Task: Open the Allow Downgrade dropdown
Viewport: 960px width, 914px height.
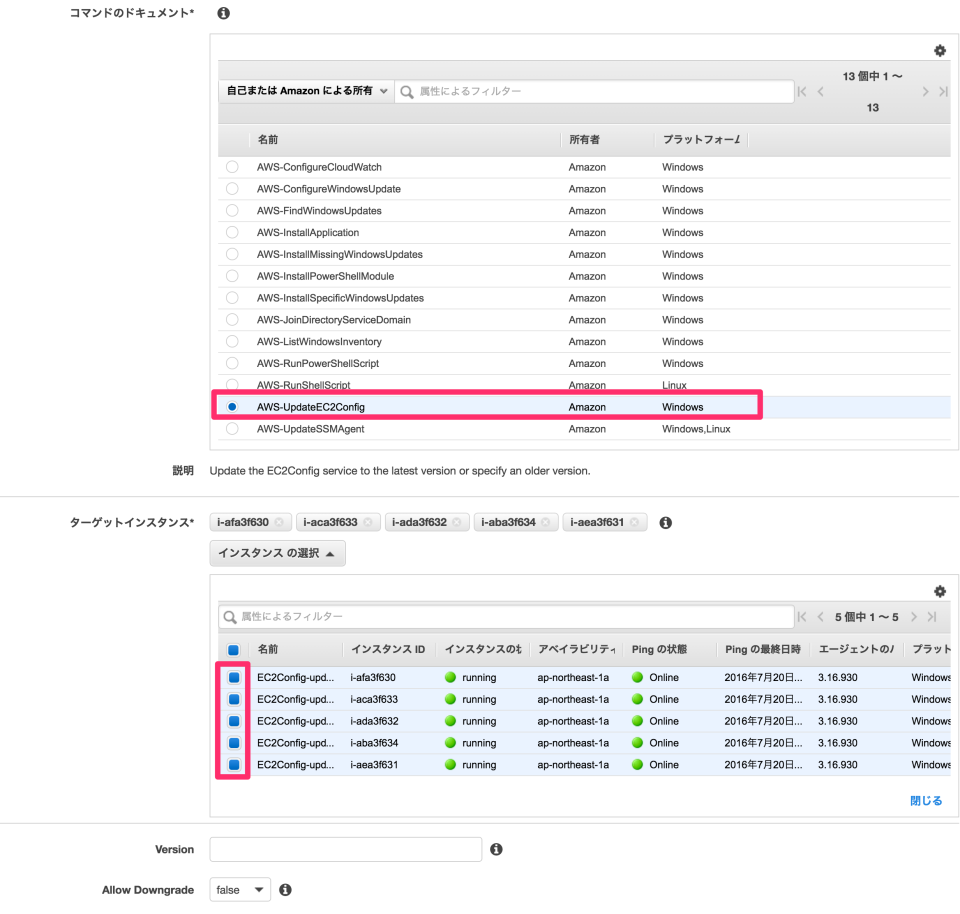Action: tap(239, 889)
